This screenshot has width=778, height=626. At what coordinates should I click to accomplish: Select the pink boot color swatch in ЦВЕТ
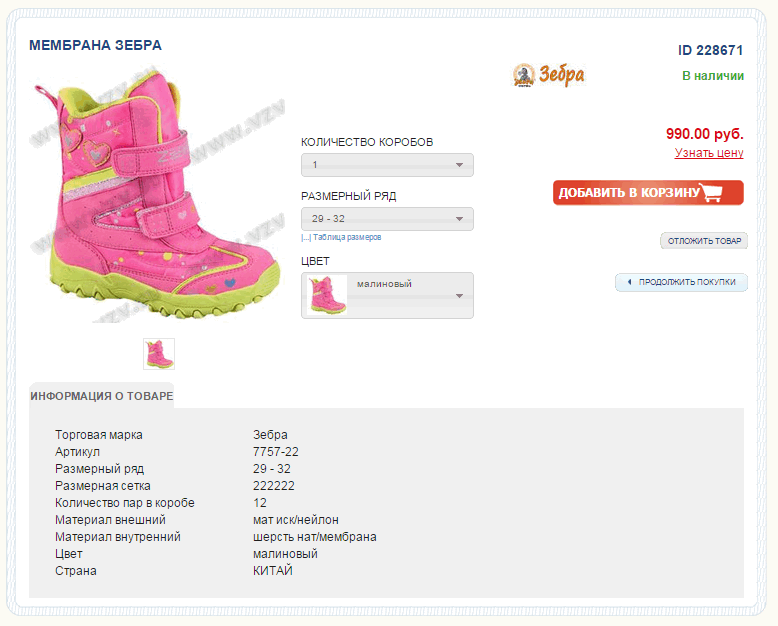(x=327, y=295)
